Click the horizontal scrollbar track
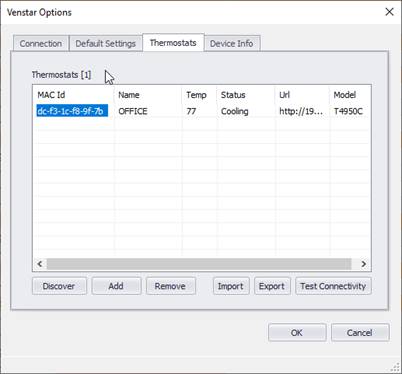Image resolution: width=402 pixels, height=374 pixels. coord(199,264)
